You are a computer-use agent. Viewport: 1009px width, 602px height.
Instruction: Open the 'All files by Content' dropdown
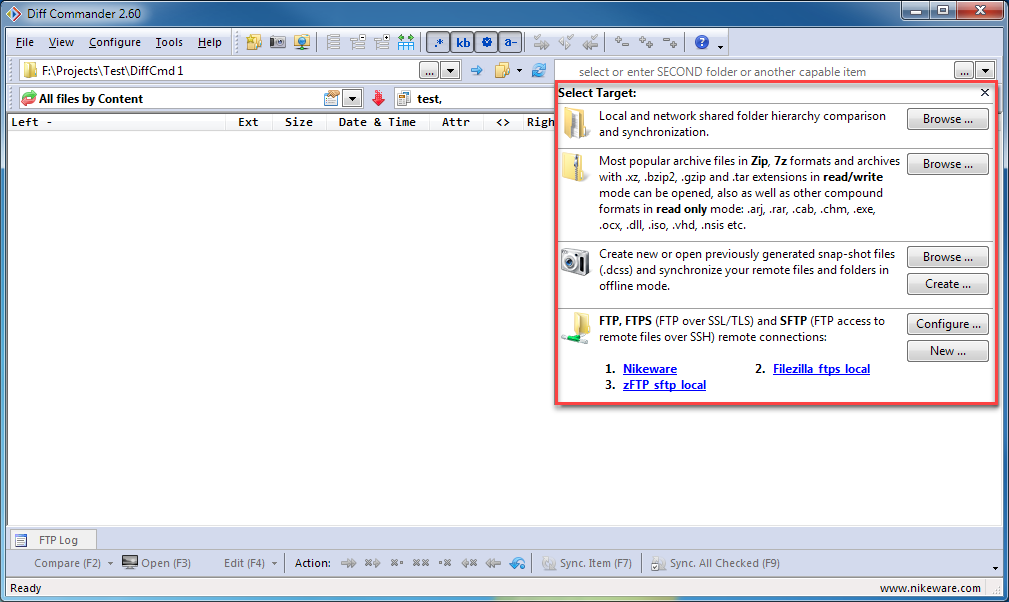coord(352,98)
